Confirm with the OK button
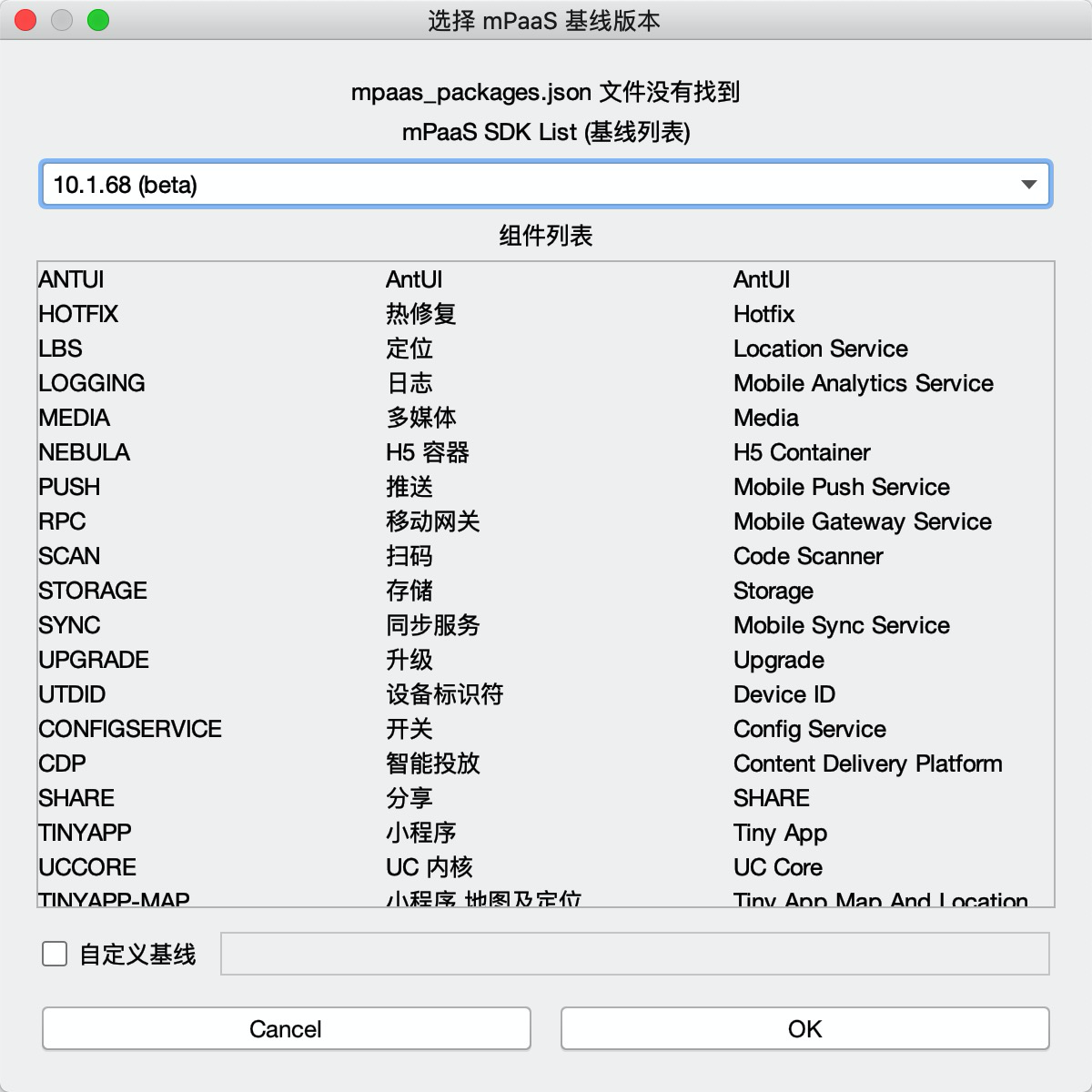This screenshot has height=1092, width=1092. (x=805, y=1029)
